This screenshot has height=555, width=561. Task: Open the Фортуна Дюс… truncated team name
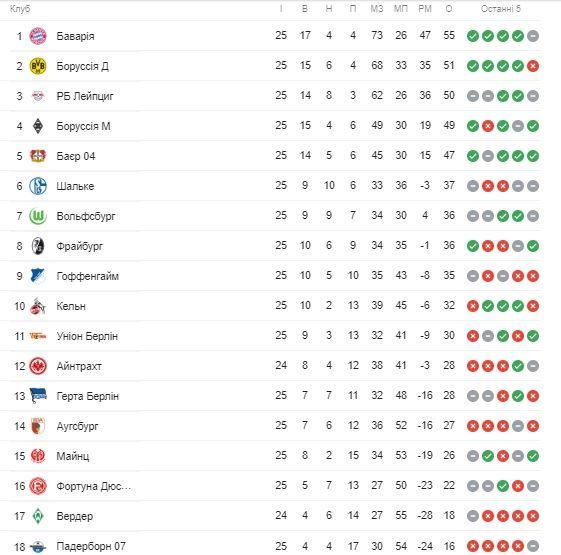(94, 486)
